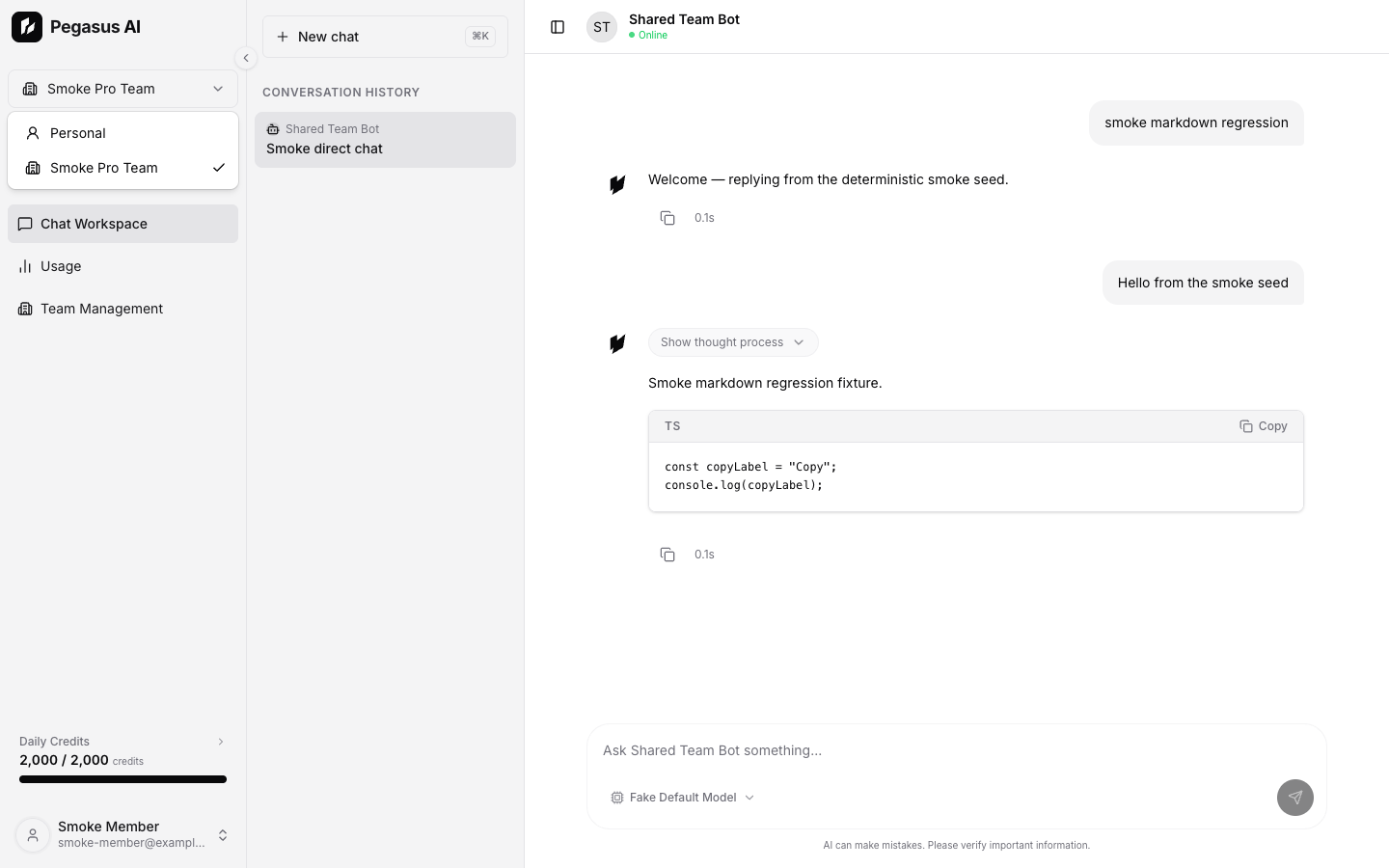Copy the TS code block
Screen dimensions: 1389x868
pyautogui.click(x=1263, y=426)
